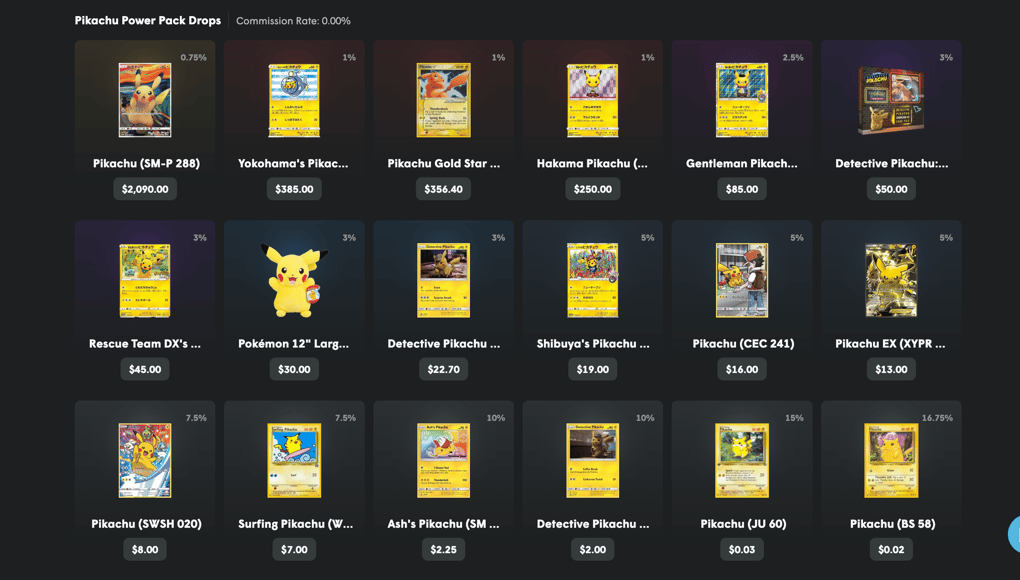
Task: Select the 2.5% drop rate label
Action: [x=793, y=58]
